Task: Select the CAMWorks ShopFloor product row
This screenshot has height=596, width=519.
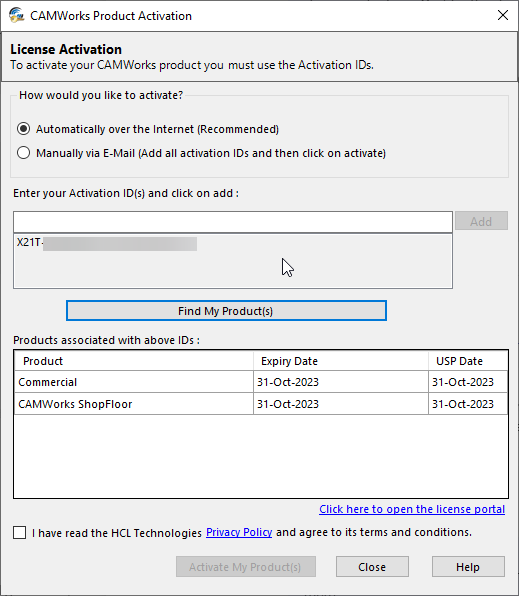Action: (x=261, y=404)
